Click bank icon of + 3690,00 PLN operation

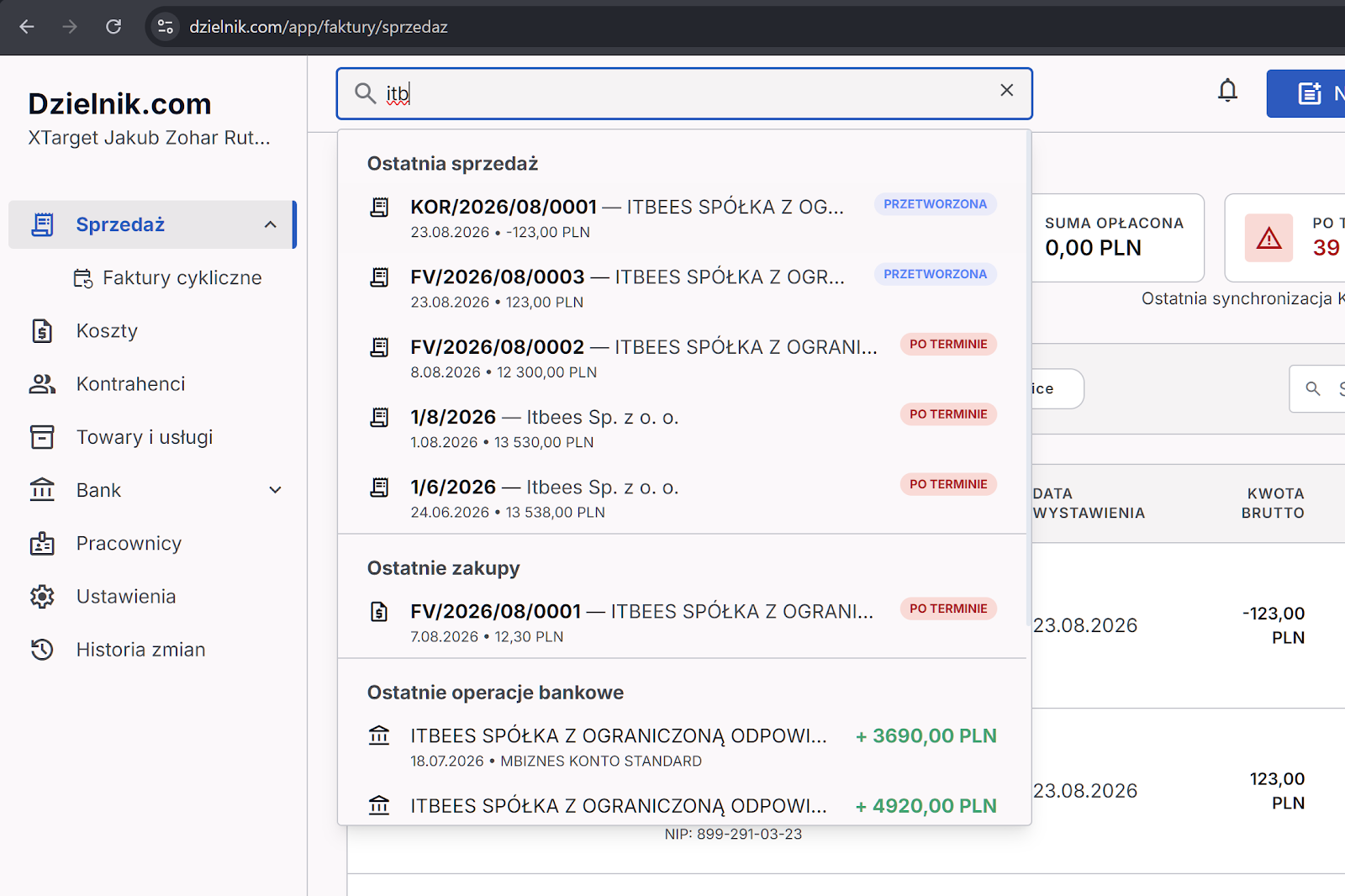(x=379, y=735)
